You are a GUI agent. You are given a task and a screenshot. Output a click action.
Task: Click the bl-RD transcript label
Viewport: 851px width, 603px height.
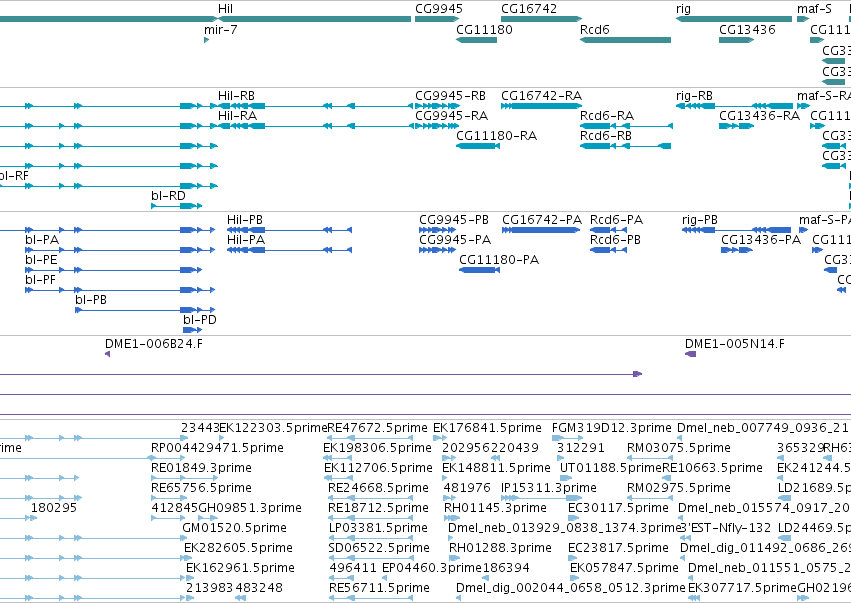(168, 196)
